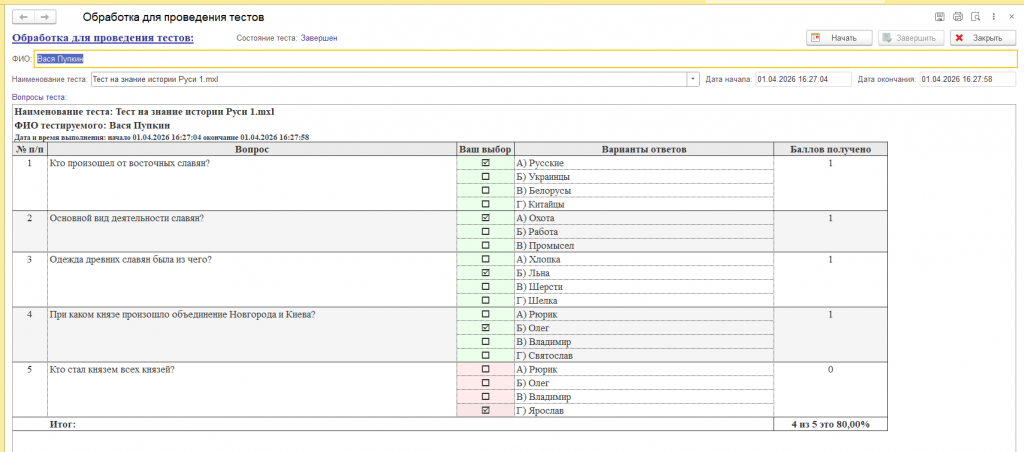Close the form with the X icon
Image resolution: width=1024 pixels, height=452 pixels.
click(1009, 17)
